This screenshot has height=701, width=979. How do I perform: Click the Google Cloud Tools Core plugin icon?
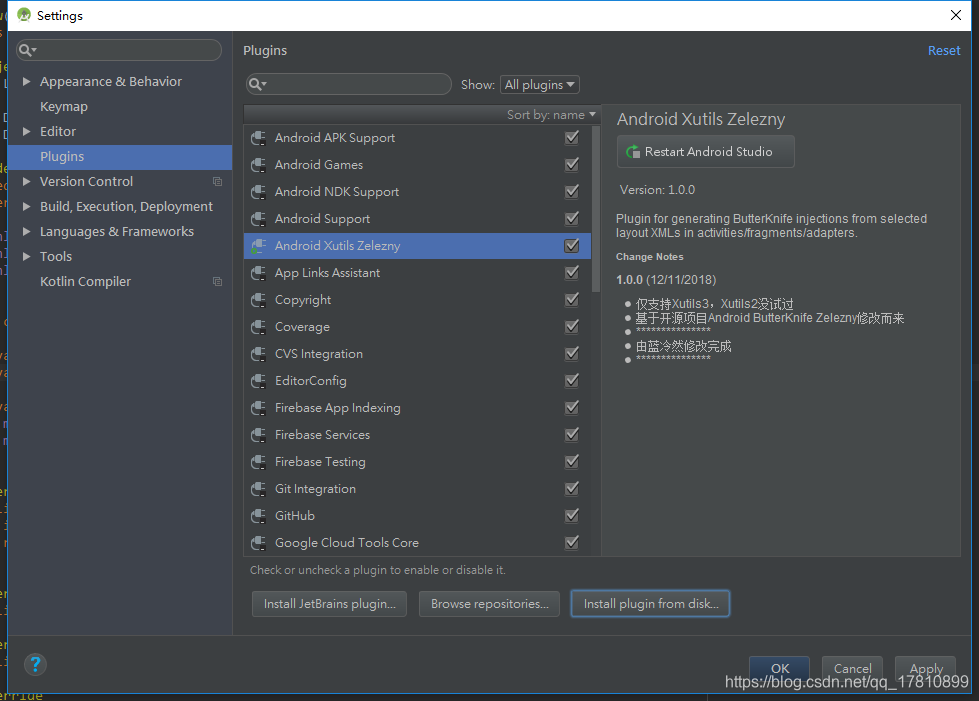click(258, 542)
